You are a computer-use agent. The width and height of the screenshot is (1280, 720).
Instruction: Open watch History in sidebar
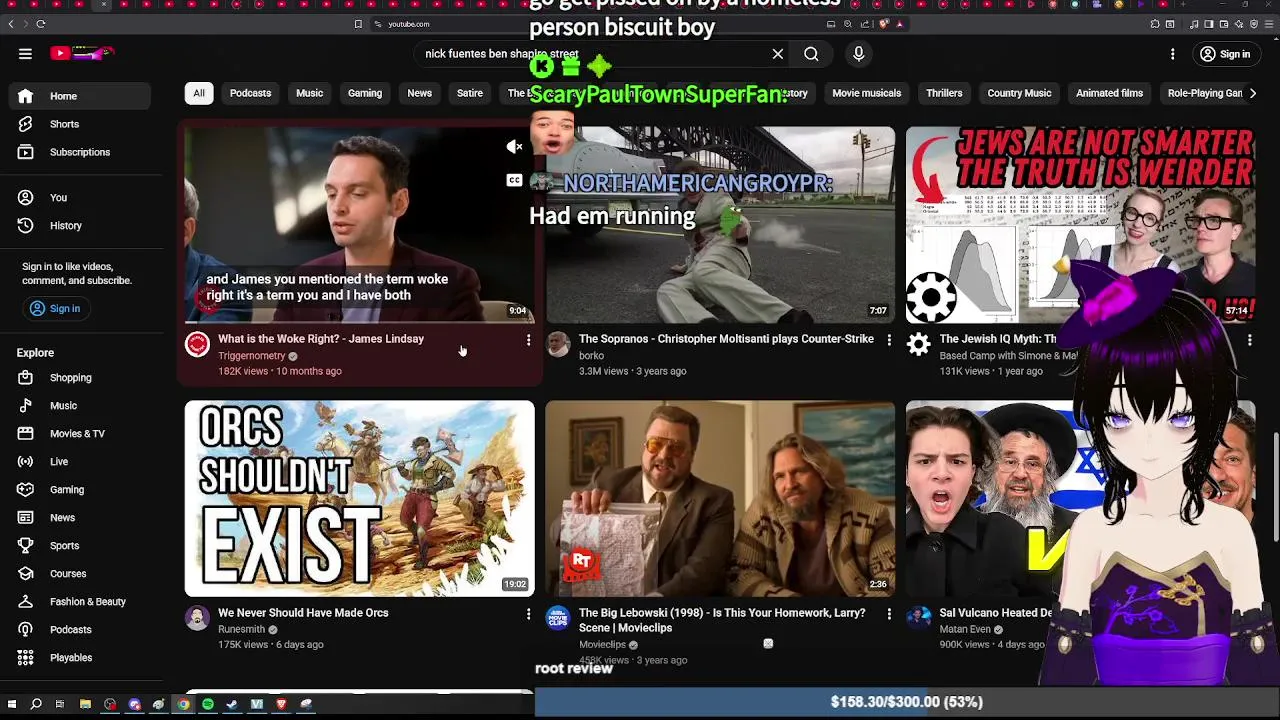pos(82,226)
